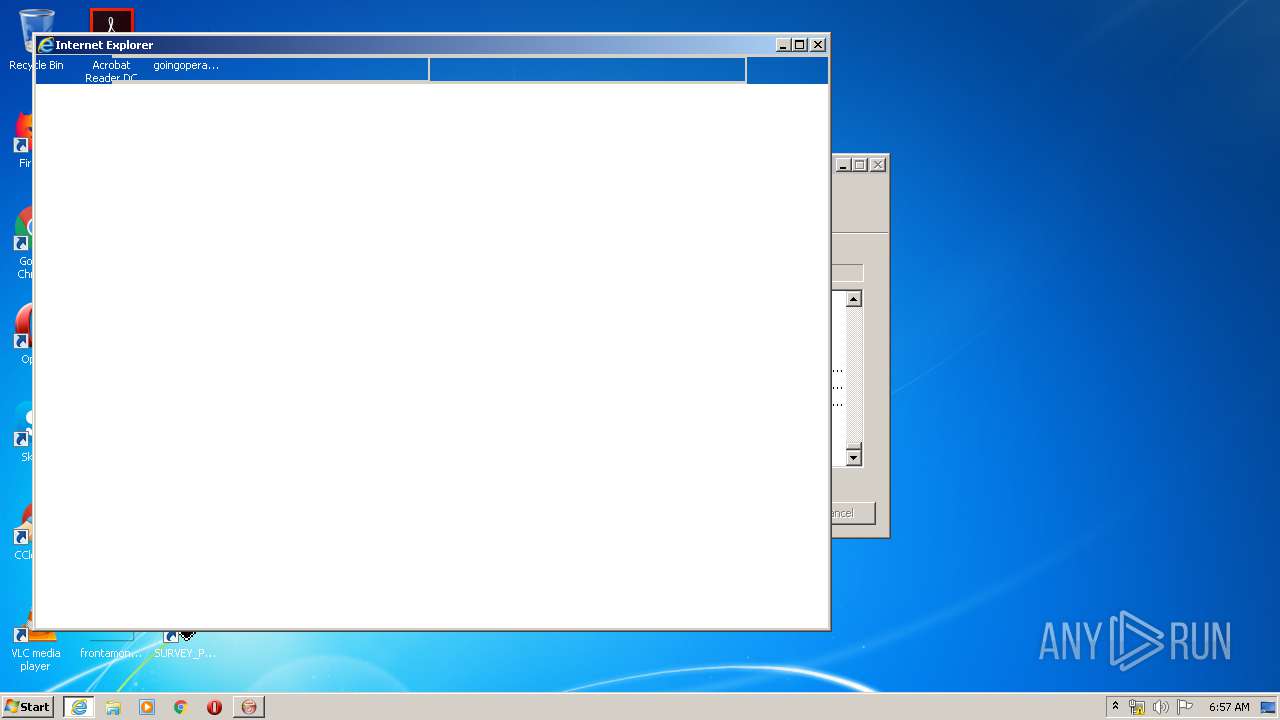Click the Internet Explorer title bar logo
1280x720 pixels.
point(45,45)
